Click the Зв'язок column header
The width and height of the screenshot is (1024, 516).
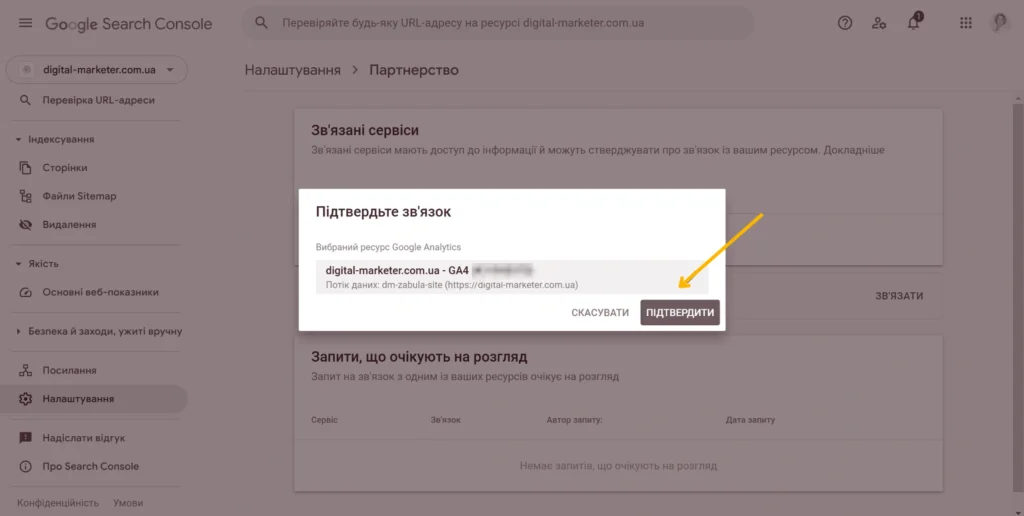446,420
